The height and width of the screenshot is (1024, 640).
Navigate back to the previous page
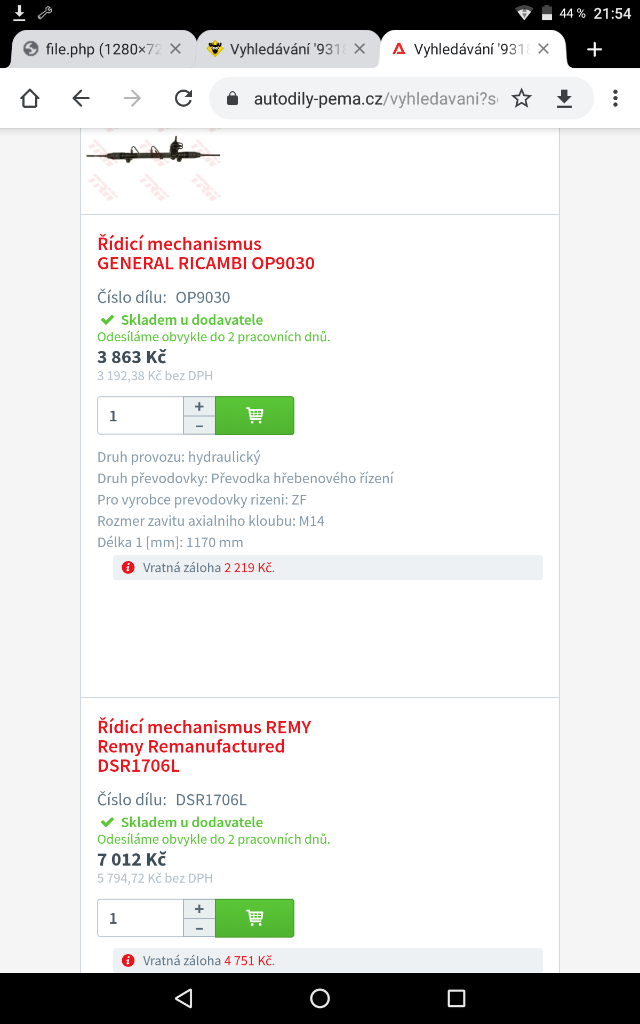(81, 98)
